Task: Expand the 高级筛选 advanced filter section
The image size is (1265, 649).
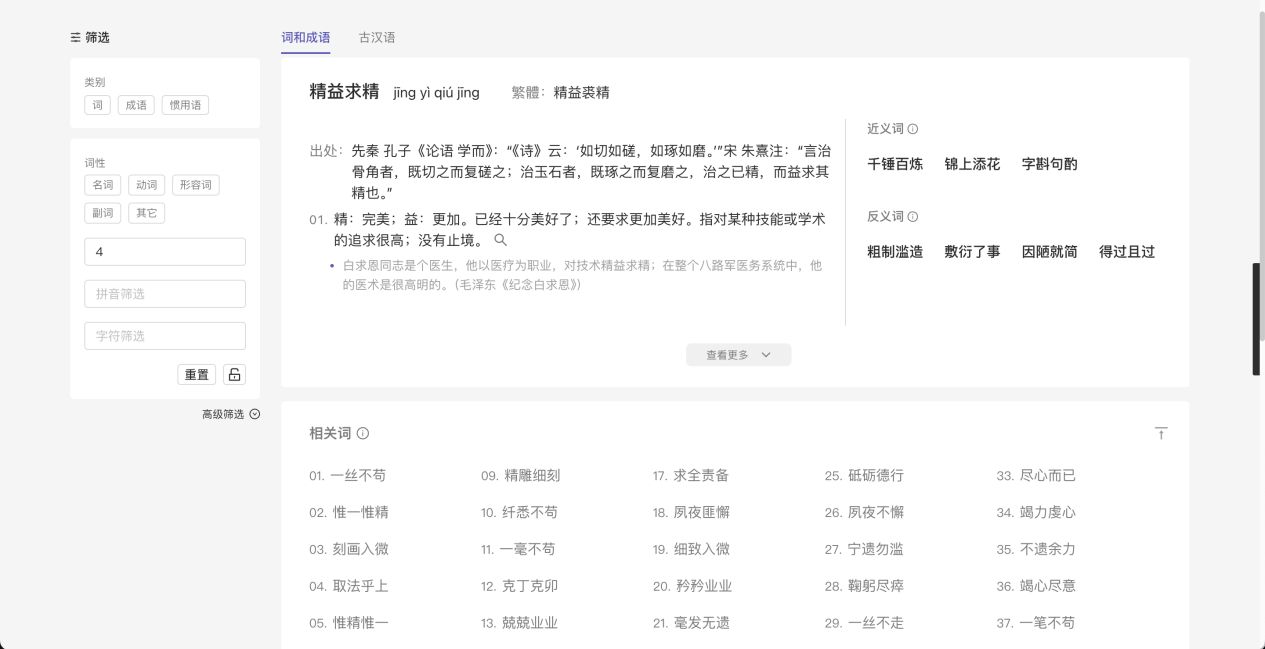Action: (x=231, y=414)
